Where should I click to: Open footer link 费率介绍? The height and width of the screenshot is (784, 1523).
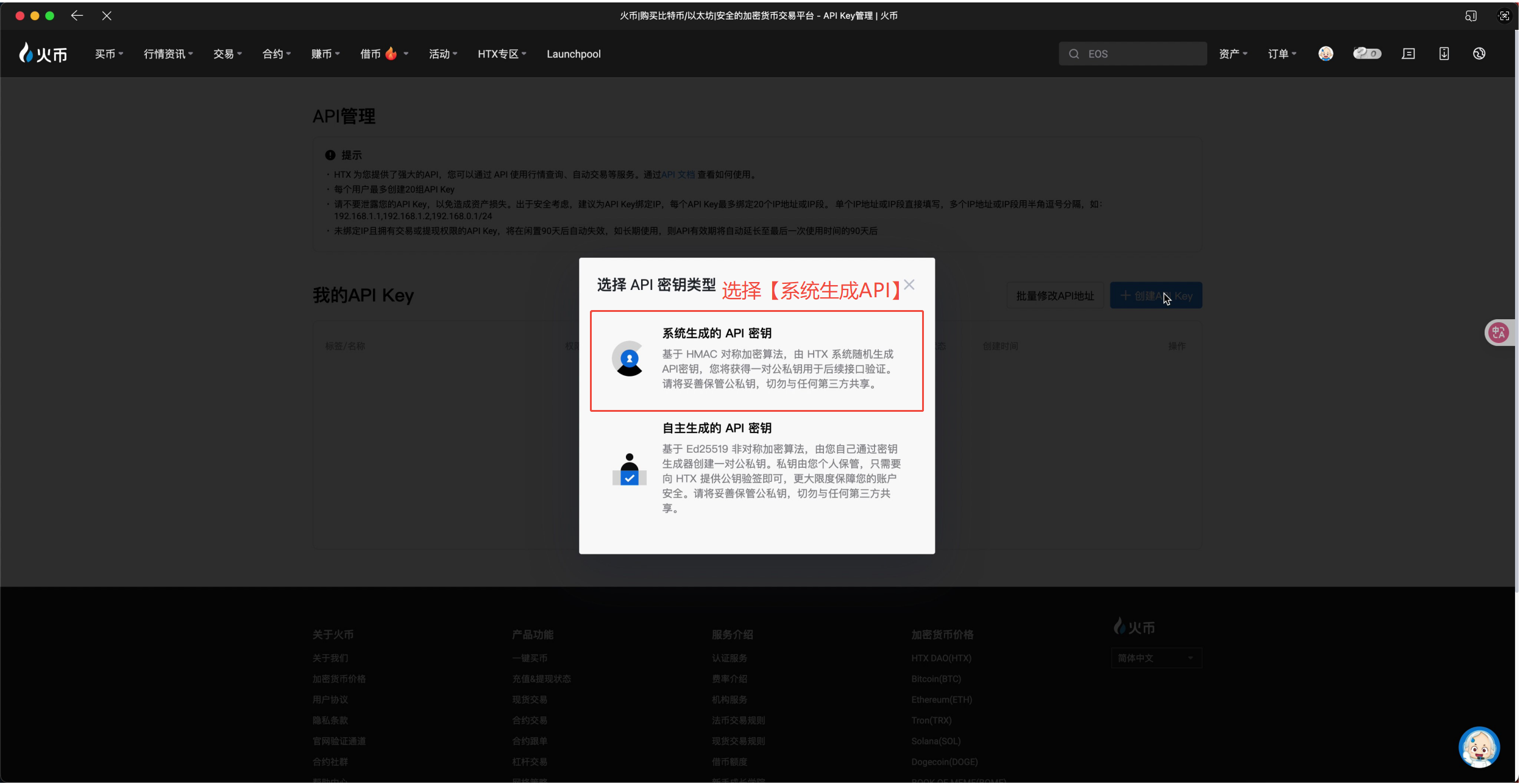pyautogui.click(x=730, y=679)
